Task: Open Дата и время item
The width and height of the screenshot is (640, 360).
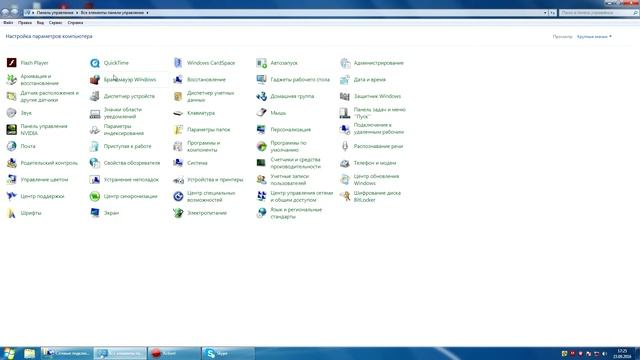Action: pyautogui.click(x=362, y=80)
